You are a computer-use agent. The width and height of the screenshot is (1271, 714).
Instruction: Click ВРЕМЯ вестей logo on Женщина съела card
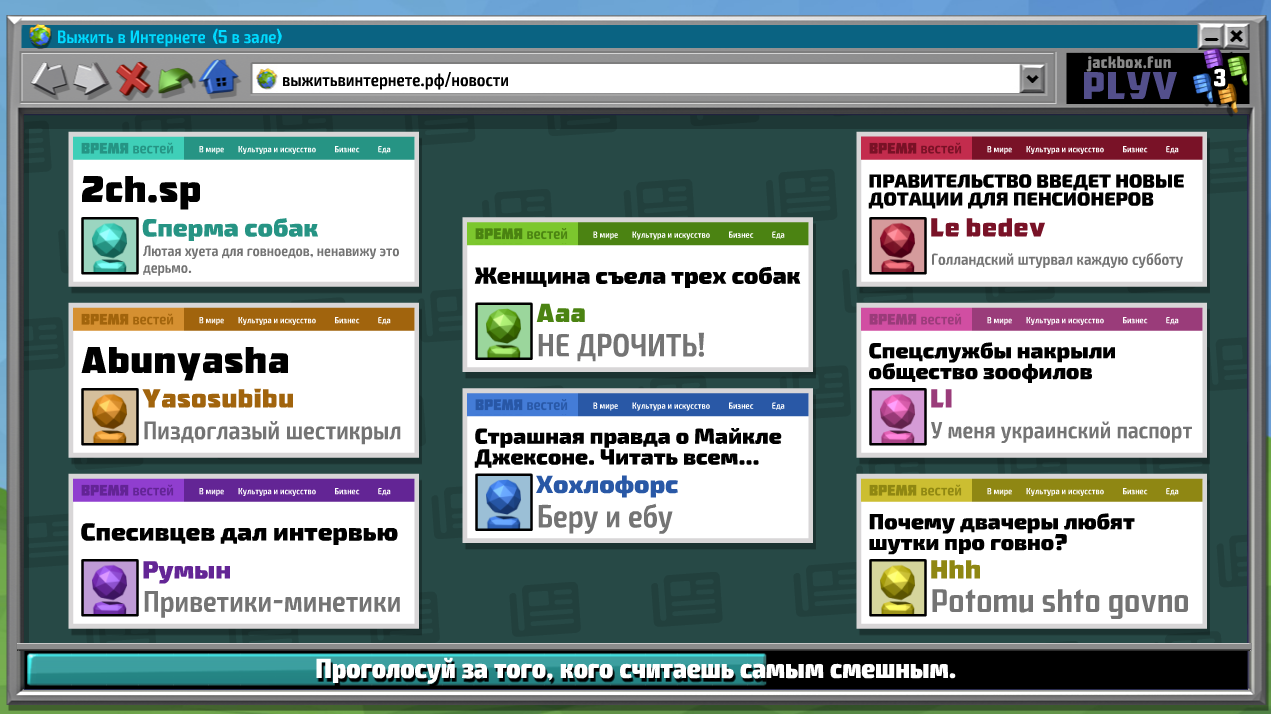pos(521,234)
